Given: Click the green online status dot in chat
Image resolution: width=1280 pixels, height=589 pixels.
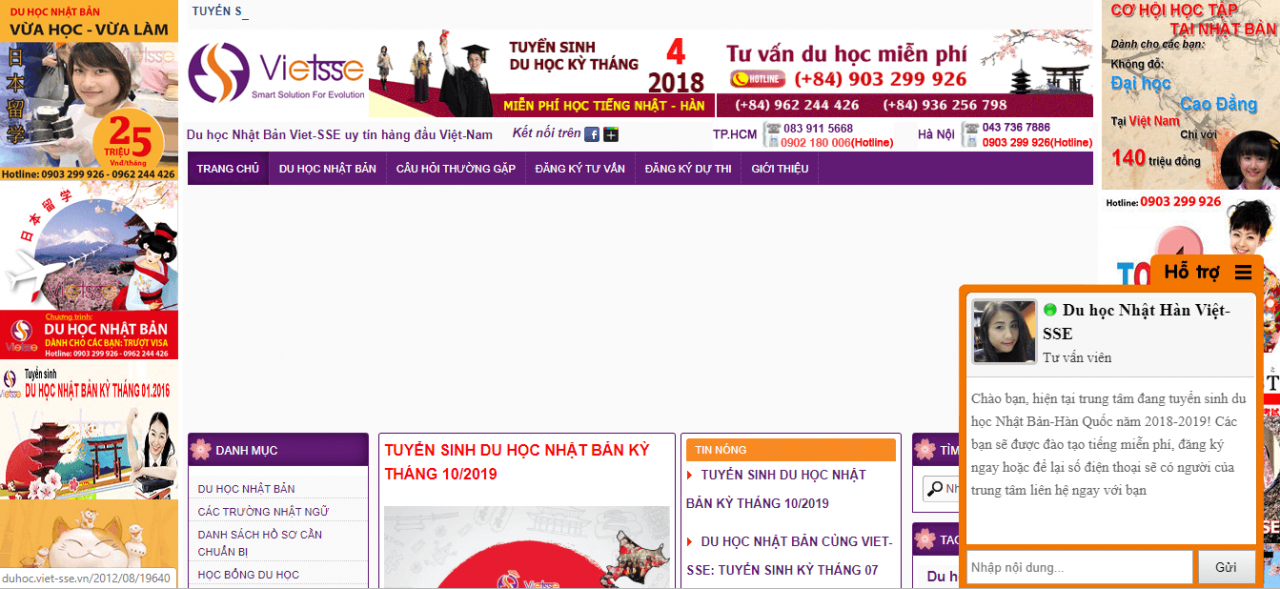Looking at the screenshot, I should tap(1050, 310).
